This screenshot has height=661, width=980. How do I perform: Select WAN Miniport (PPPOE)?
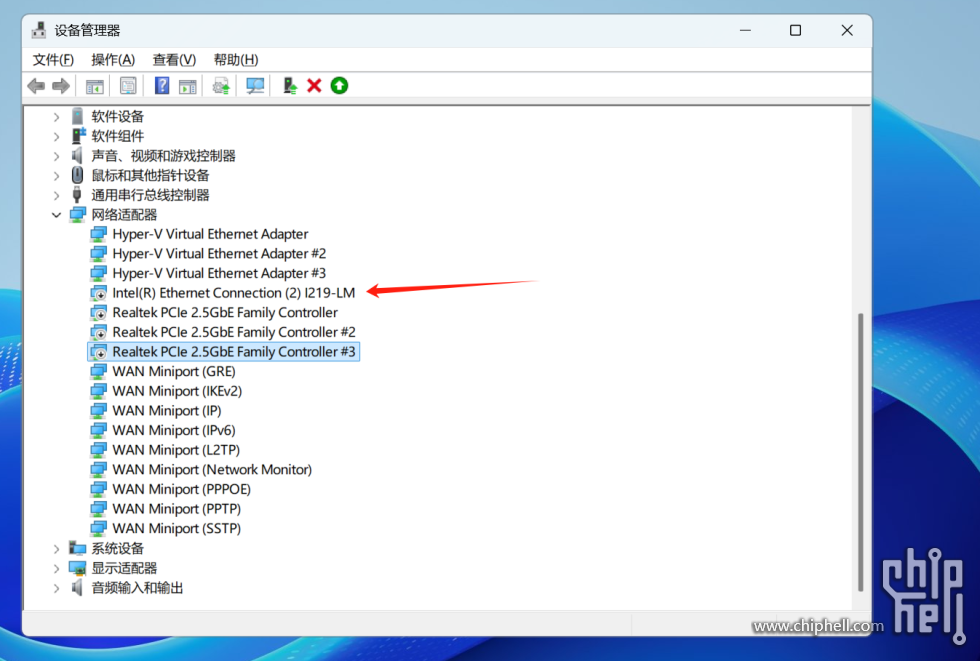click(x=182, y=489)
